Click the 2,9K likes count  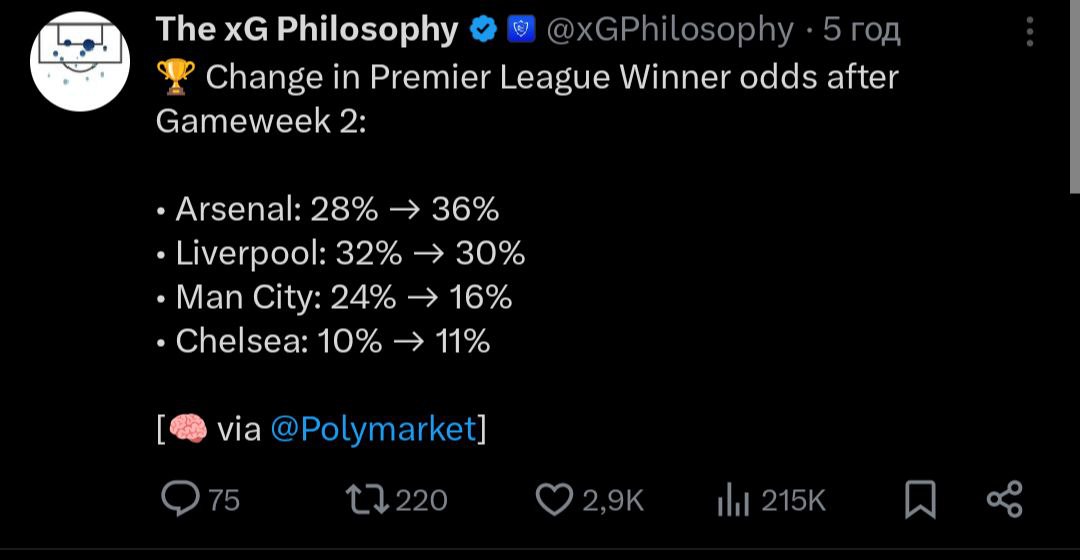pos(612,499)
